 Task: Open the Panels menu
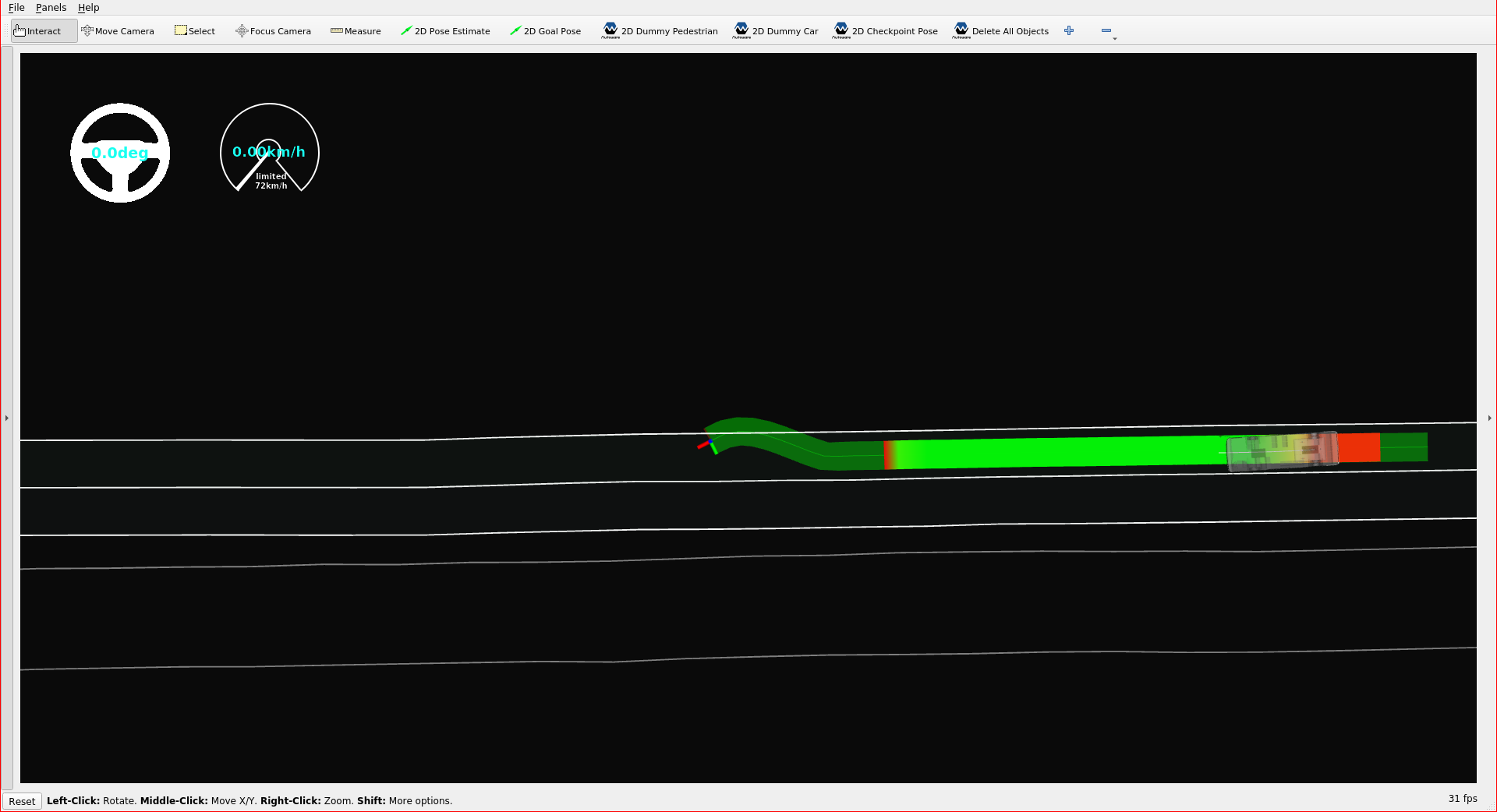coord(51,7)
